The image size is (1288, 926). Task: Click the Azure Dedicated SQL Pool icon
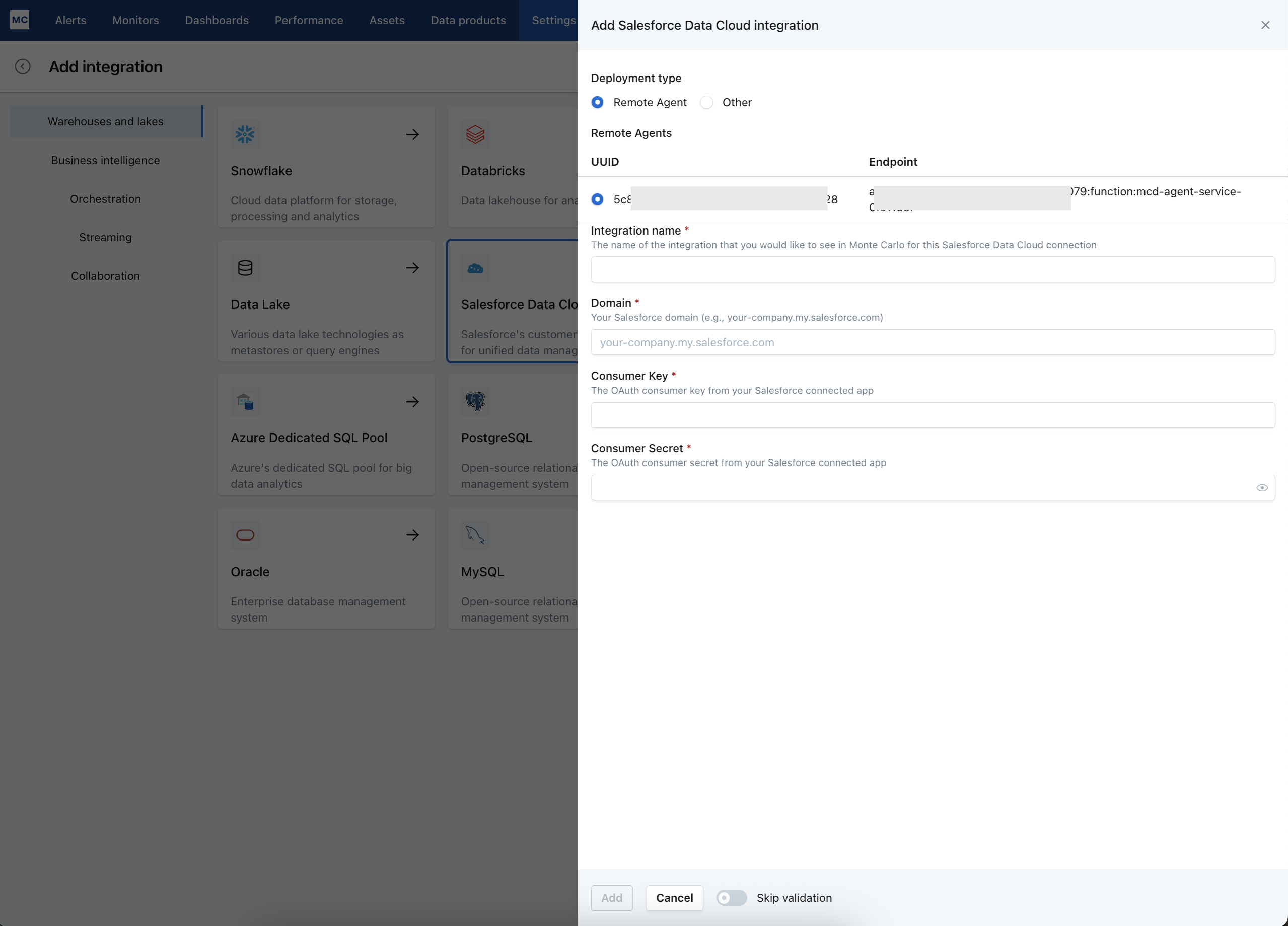[x=245, y=402]
